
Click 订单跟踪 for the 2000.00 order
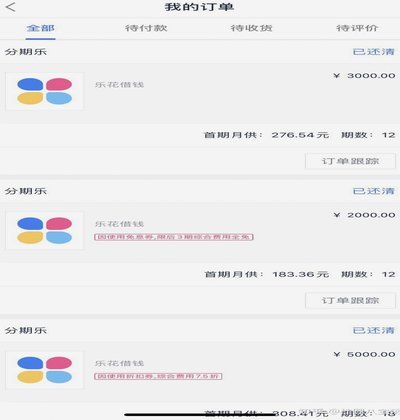click(x=350, y=301)
